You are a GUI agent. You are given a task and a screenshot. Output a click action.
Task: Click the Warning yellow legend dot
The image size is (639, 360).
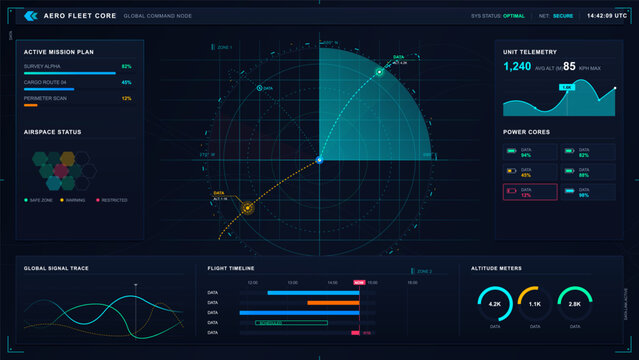click(x=62, y=200)
